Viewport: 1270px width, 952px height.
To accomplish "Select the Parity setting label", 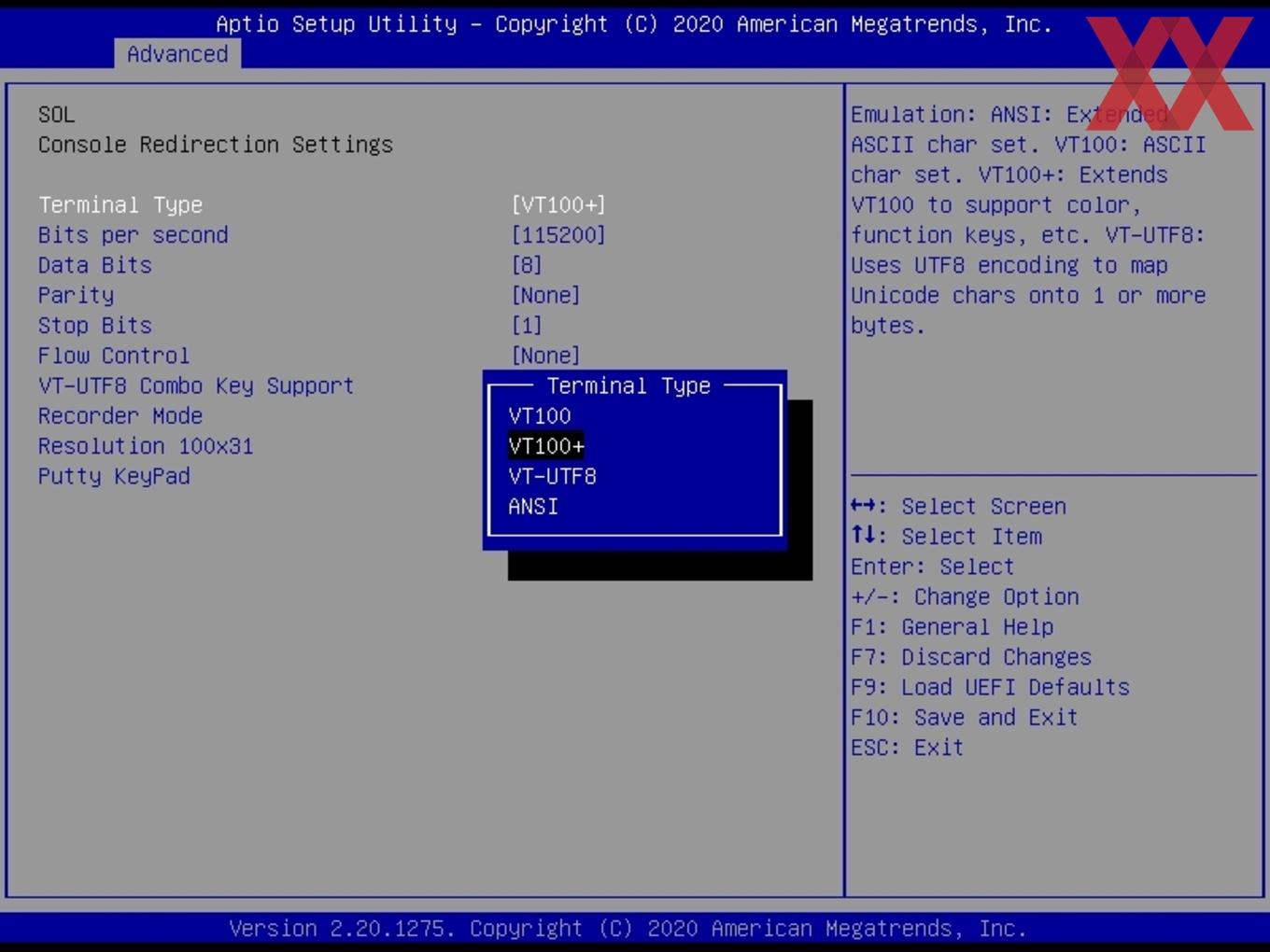I will click(77, 296).
